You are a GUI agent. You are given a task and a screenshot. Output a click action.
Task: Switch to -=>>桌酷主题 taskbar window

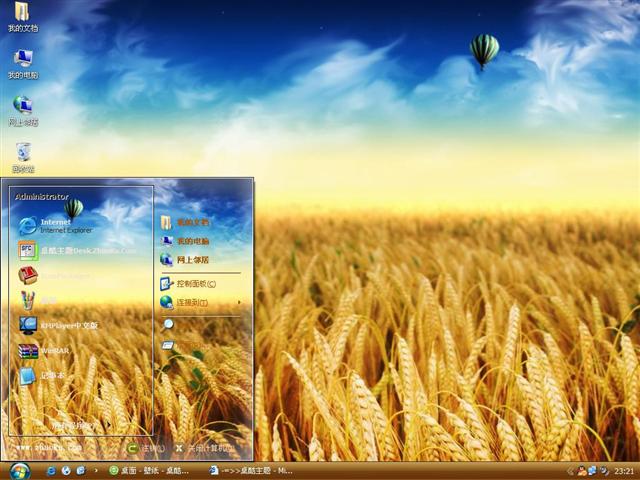[251, 471]
